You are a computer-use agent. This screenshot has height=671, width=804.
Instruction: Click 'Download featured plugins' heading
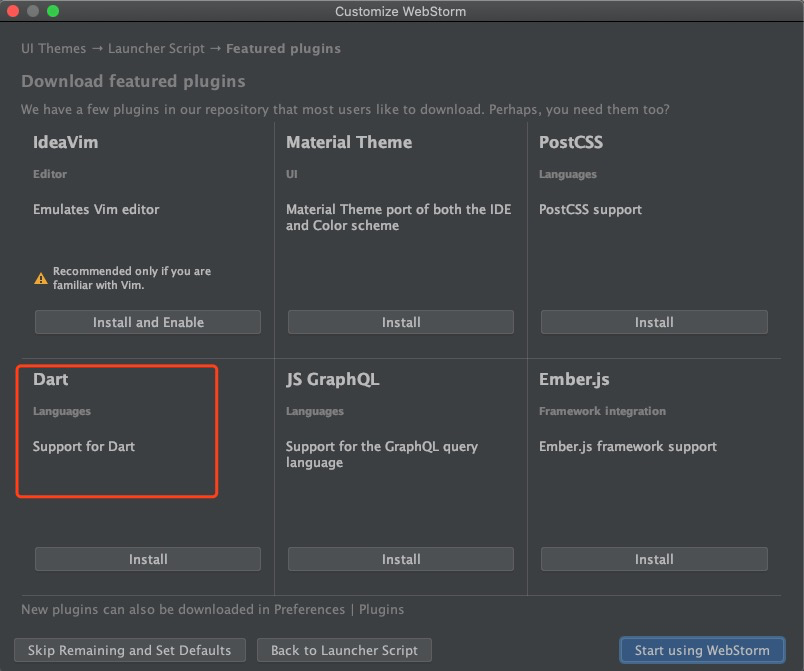[x=133, y=81]
